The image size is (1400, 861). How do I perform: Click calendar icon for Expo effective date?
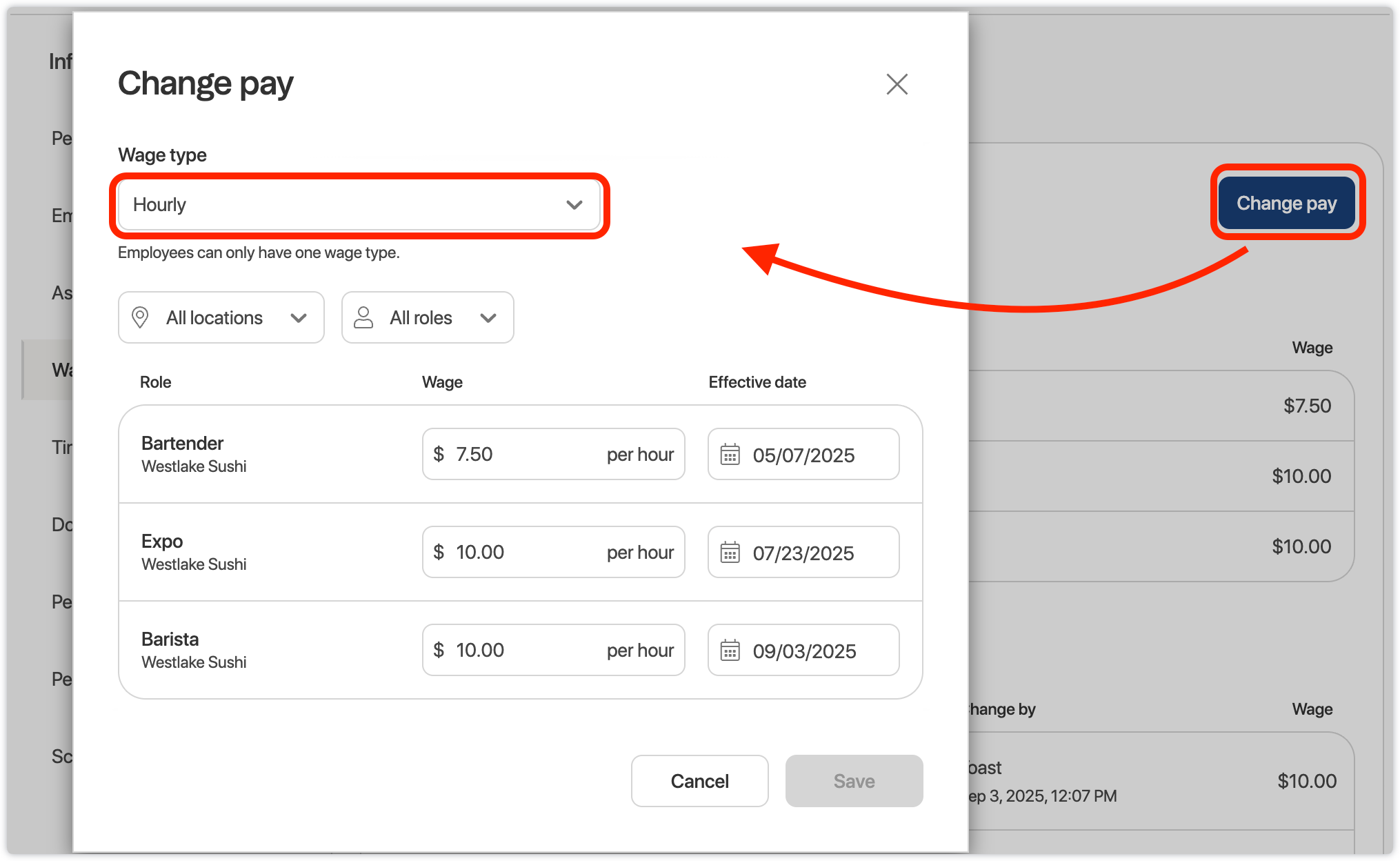pyautogui.click(x=730, y=553)
